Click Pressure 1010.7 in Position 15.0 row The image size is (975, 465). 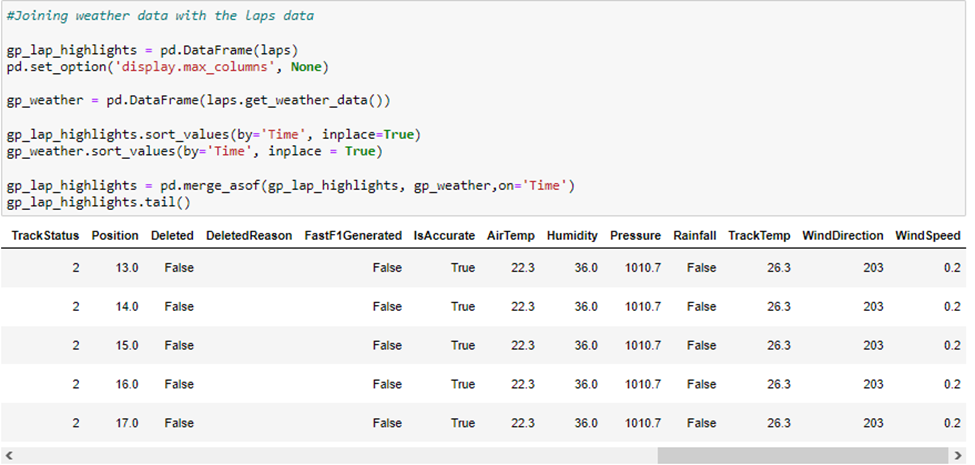point(643,346)
